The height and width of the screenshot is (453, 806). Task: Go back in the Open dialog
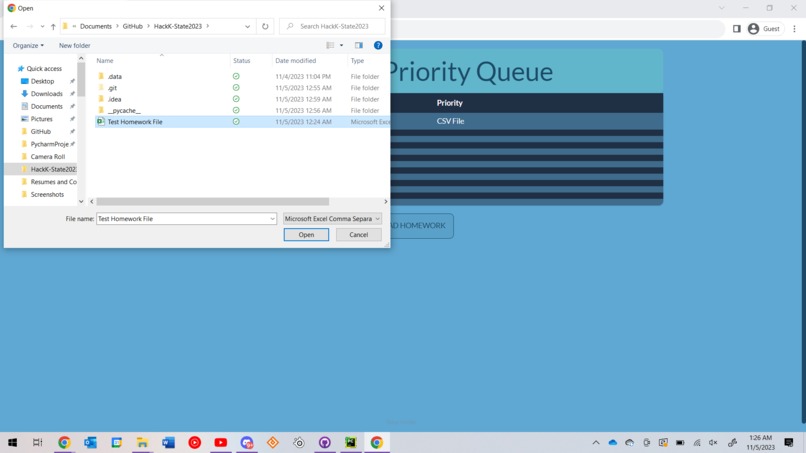click(14, 26)
